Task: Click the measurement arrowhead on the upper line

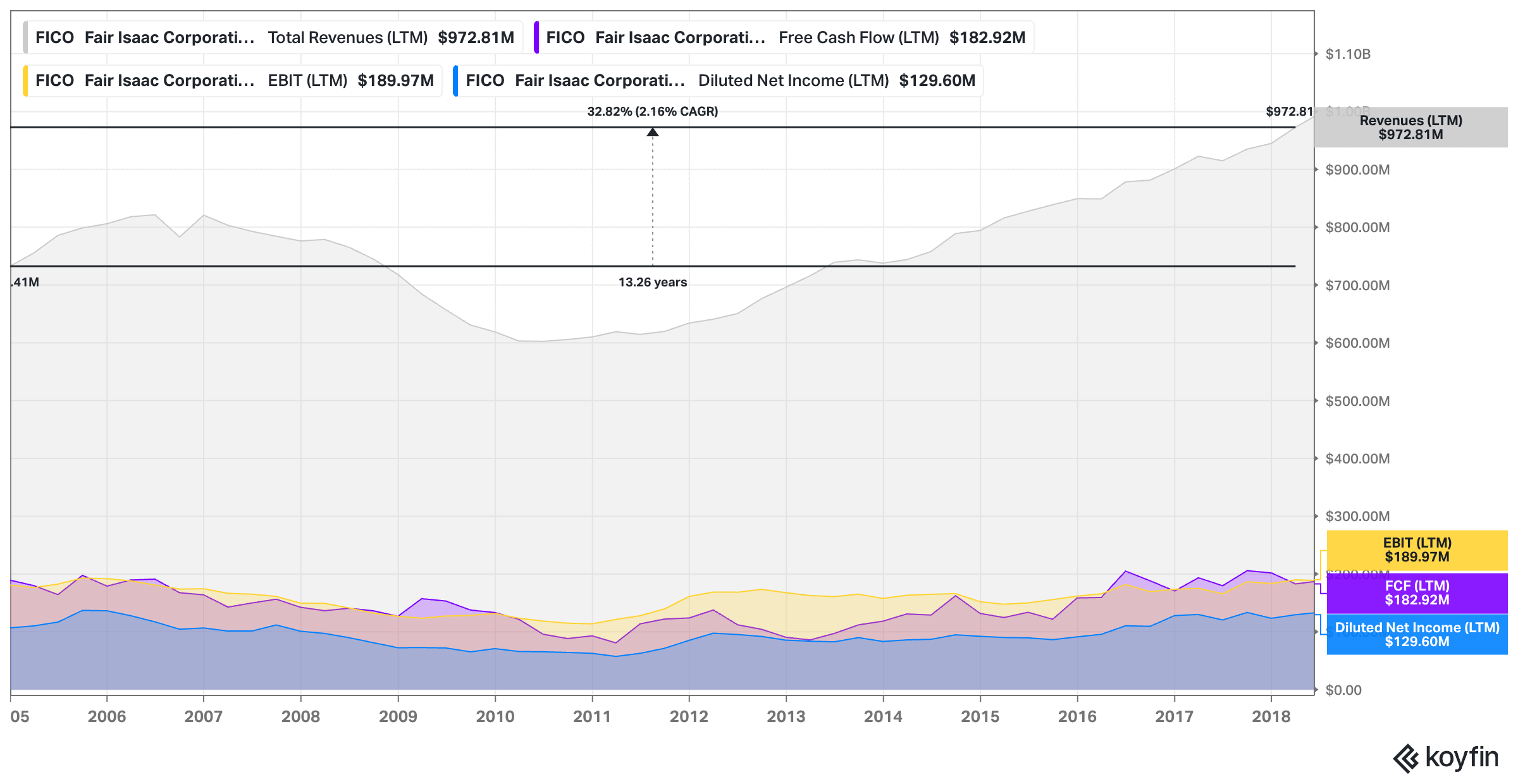Action: click(653, 132)
